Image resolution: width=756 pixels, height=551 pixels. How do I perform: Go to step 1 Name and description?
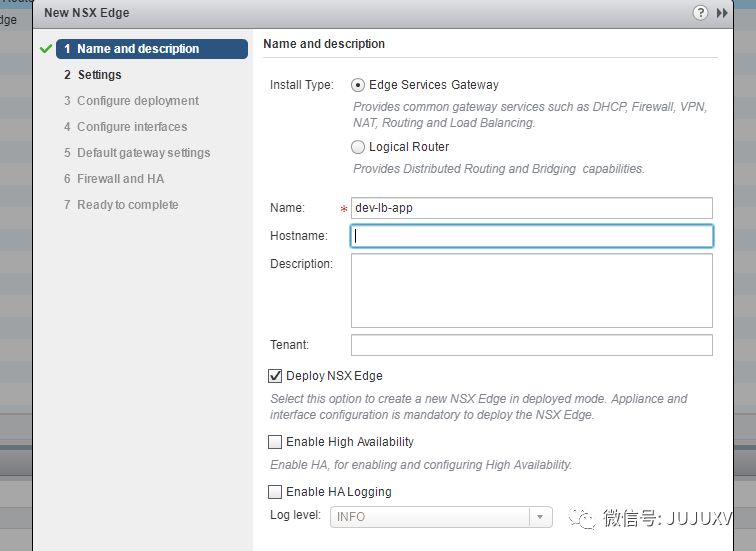[152, 49]
